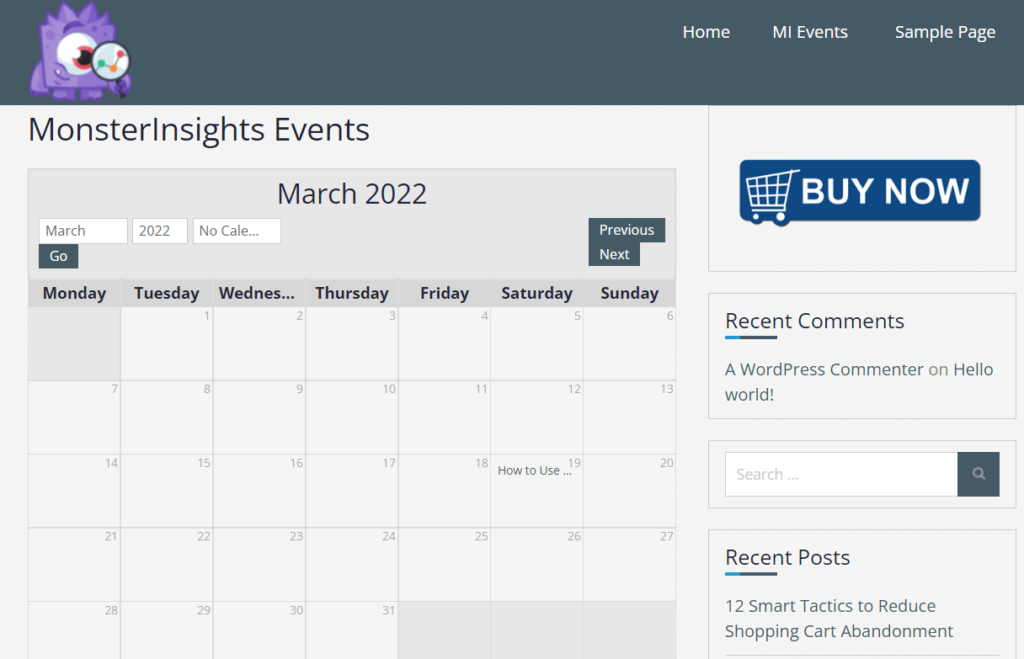Click the Sunday column header

click(629, 292)
